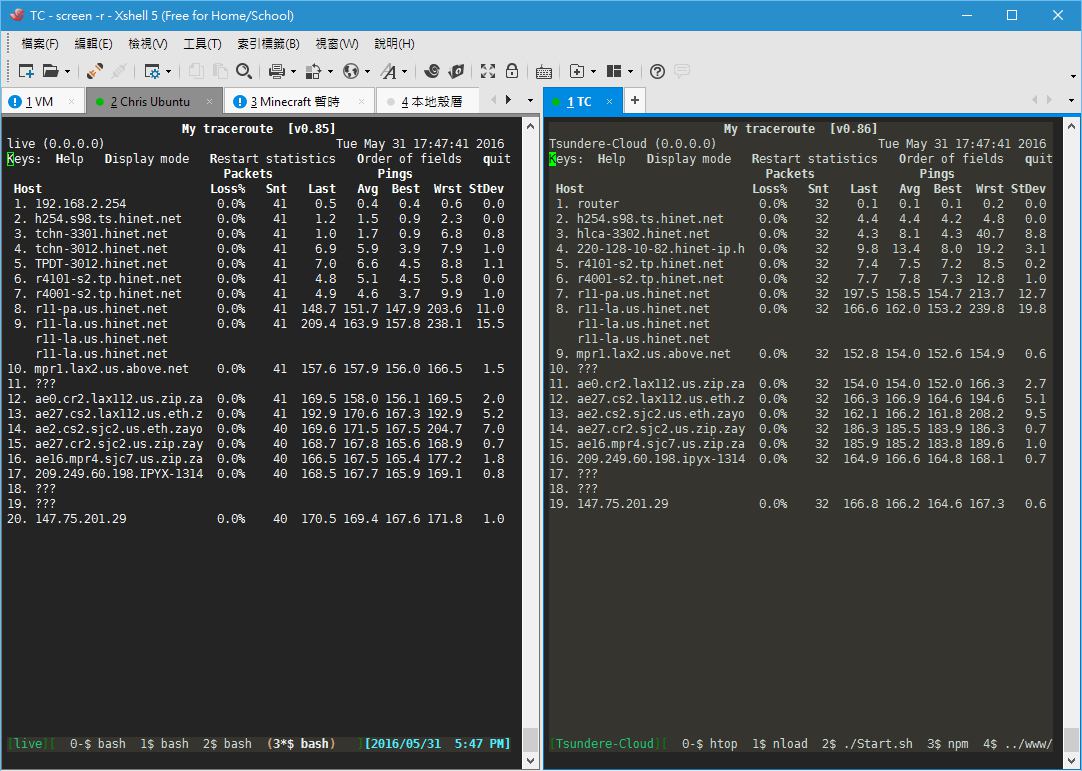Open the 工具(T) menu

[x=202, y=44]
